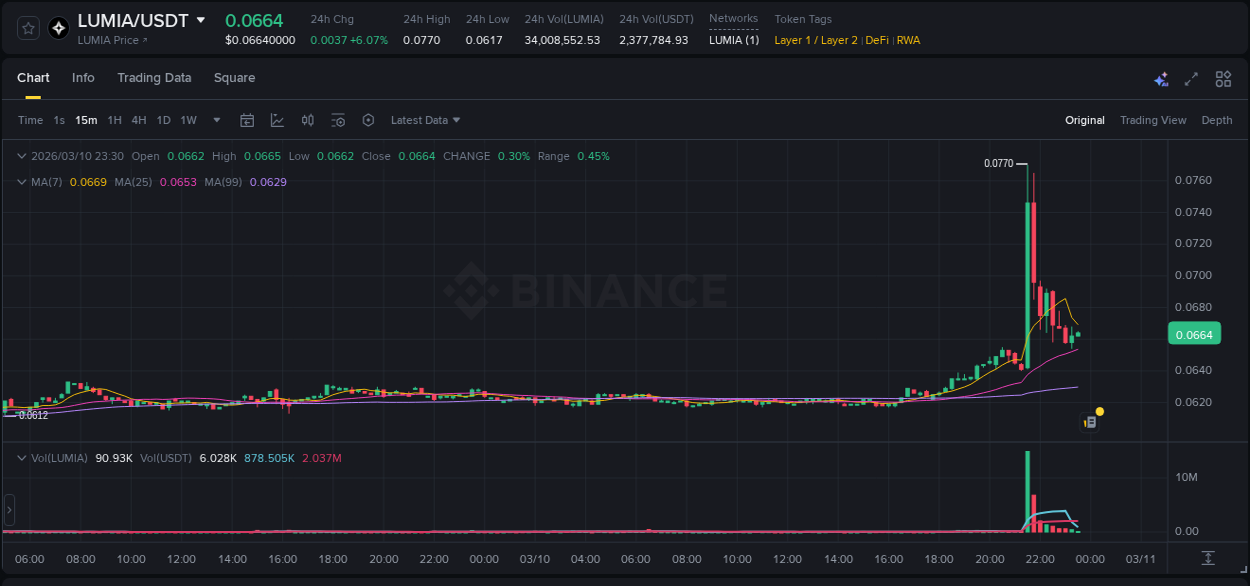
Task: Select the 1D timeframe
Action: pos(164,120)
